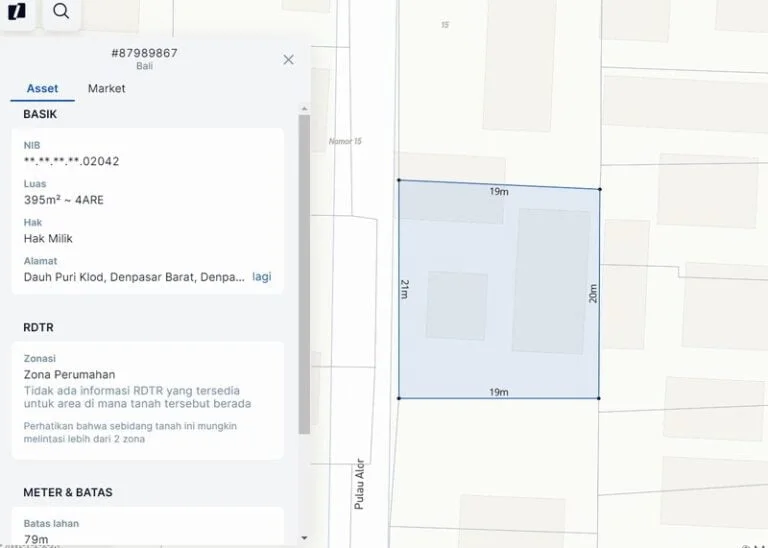This screenshot has height=548, width=768.
Task: Click the parcel ID #87989867 heading
Action: pos(144,53)
